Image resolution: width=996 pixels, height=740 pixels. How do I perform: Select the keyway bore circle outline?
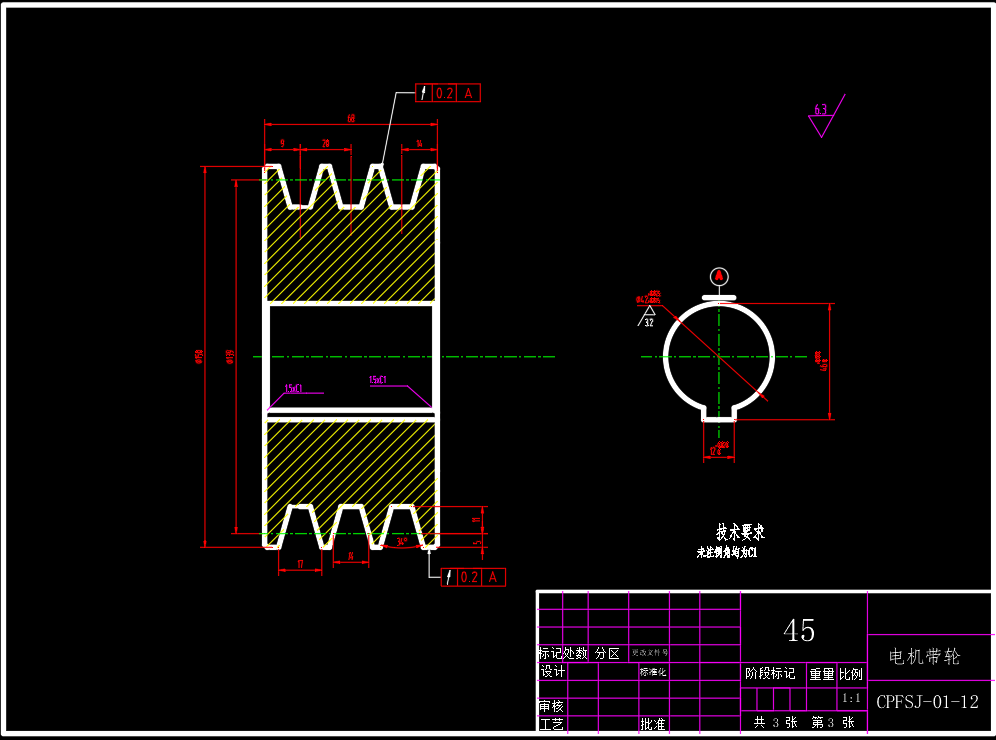point(719,360)
